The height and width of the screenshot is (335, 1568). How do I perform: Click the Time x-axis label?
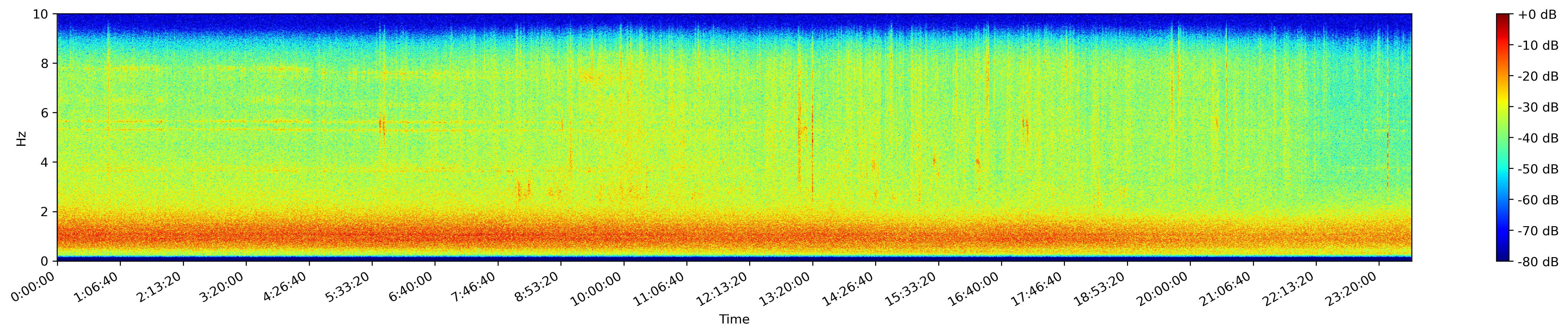[x=734, y=319]
